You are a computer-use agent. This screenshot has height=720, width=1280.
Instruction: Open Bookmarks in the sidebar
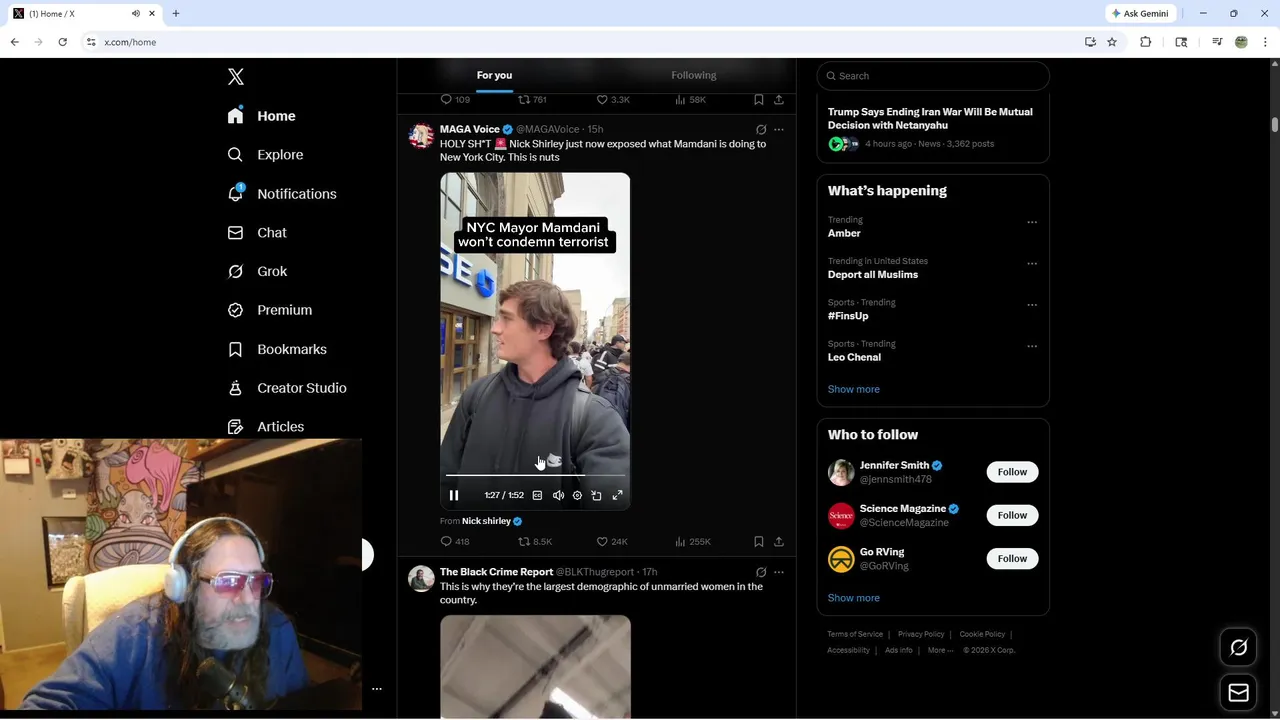tap(277, 349)
